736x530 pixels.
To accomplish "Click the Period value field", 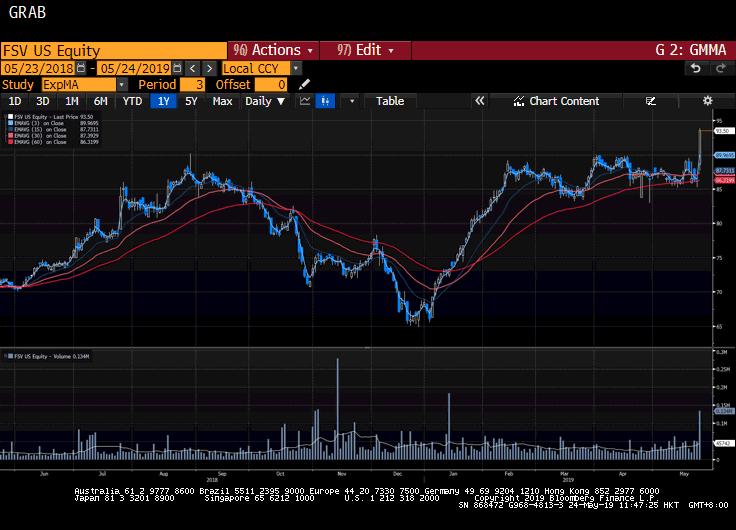I will tap(192, 84).
